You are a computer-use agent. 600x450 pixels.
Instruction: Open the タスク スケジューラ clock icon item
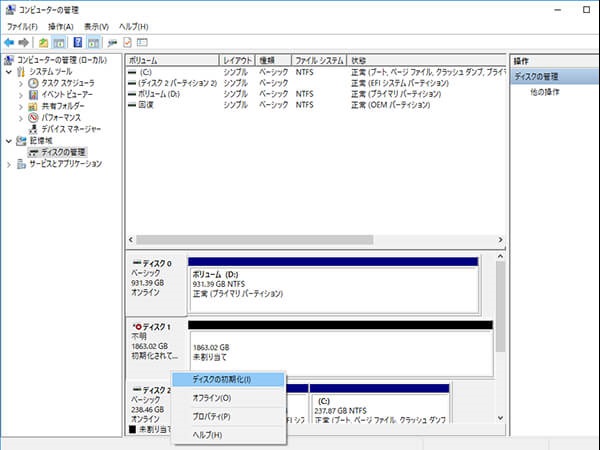tap(66, 83)
